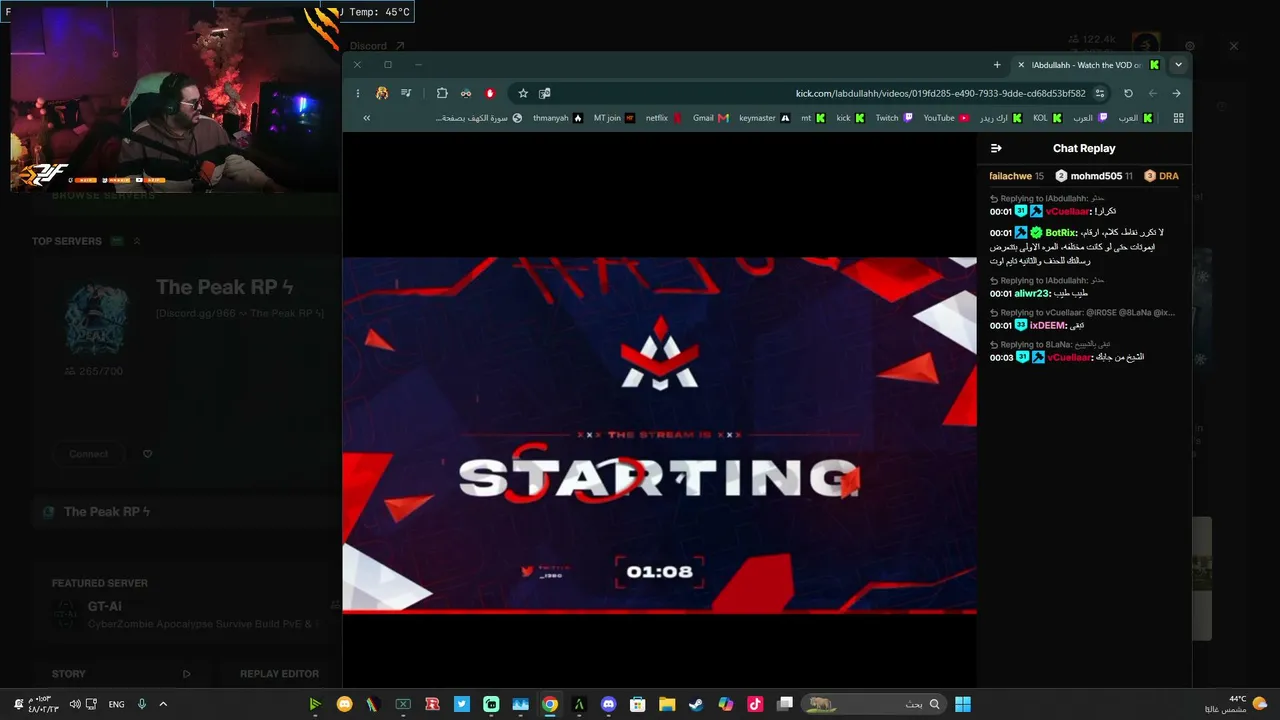1280x720 pixels.
Task: Open Steam from the taskbar
Action: [696, 704]
